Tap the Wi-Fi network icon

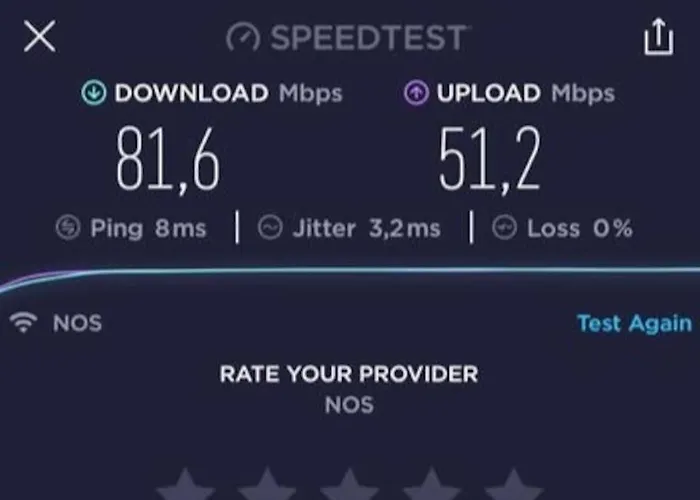pyautogui.click(x=24, y=322)
